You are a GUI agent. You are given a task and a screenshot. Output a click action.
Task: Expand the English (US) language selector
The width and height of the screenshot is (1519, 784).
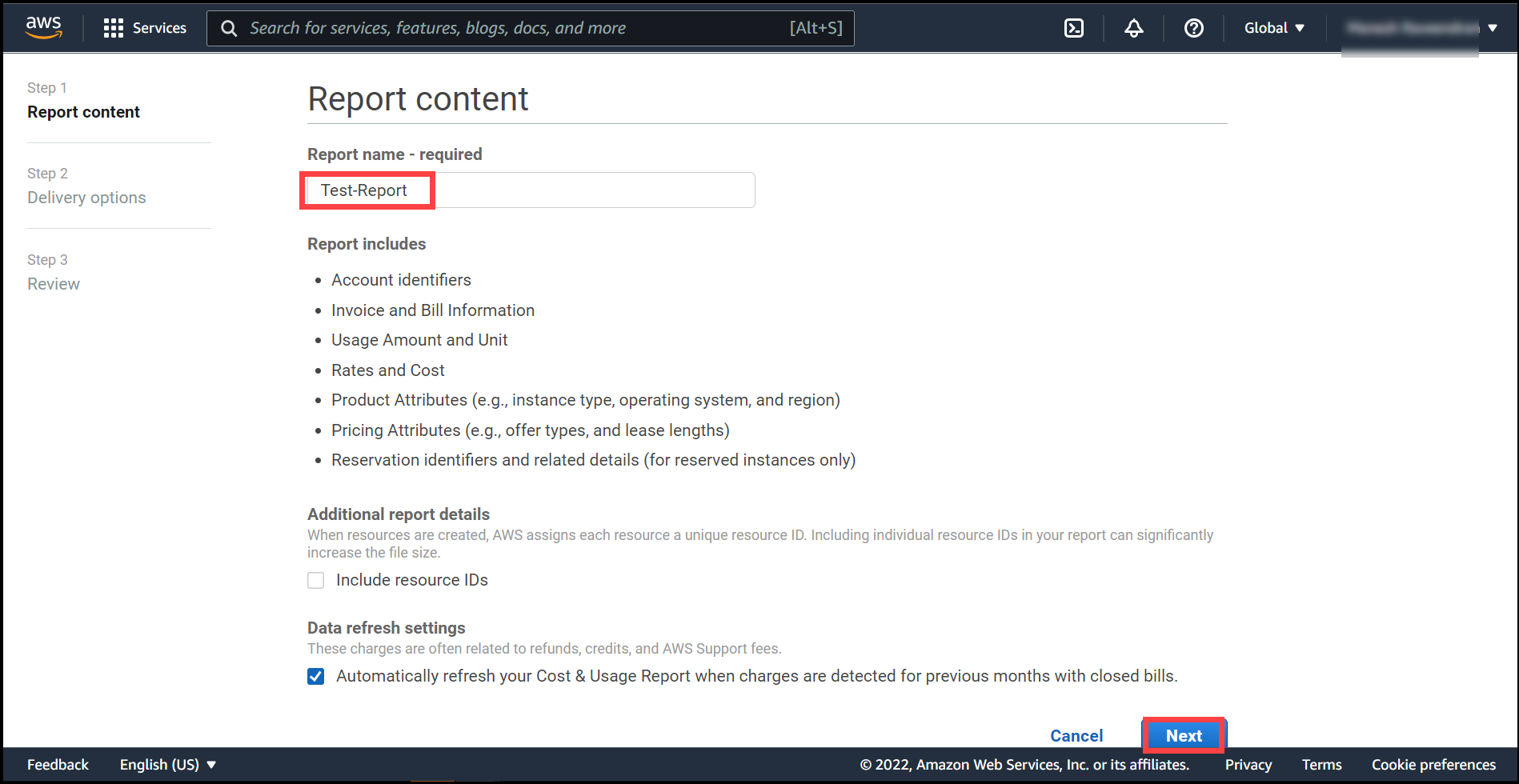pyautogui.click(x=168, y=765)
